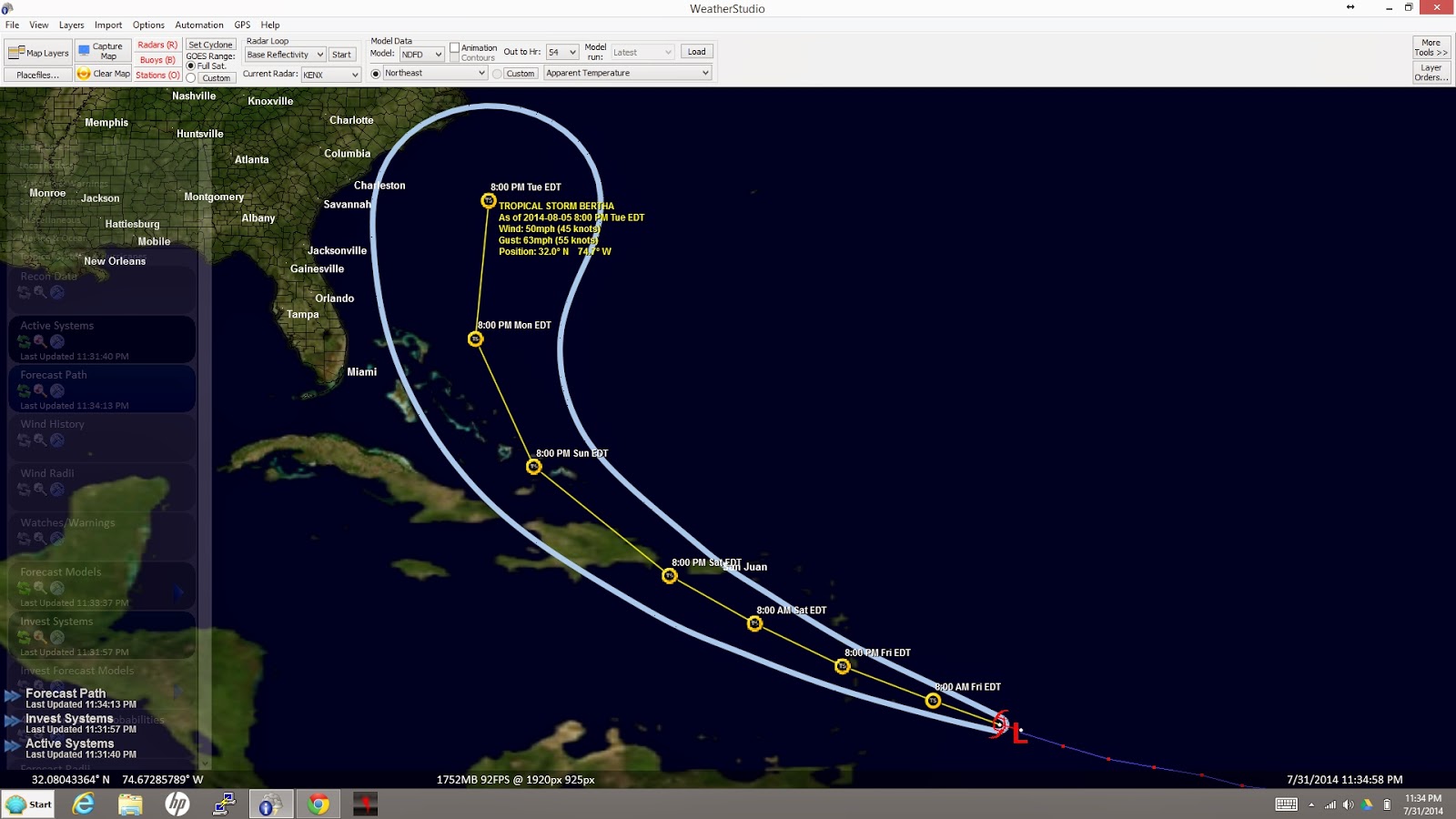This screenshot has width=1456, height=819.
Task: Click the Custom button next to Northeast
Action: (521, 74)
